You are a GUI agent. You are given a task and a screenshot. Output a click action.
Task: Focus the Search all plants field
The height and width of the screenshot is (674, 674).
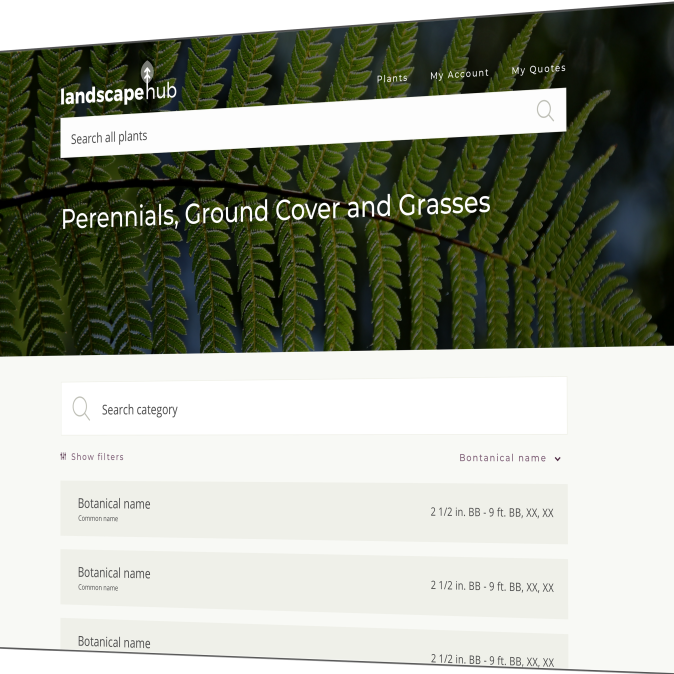(290, 128)
